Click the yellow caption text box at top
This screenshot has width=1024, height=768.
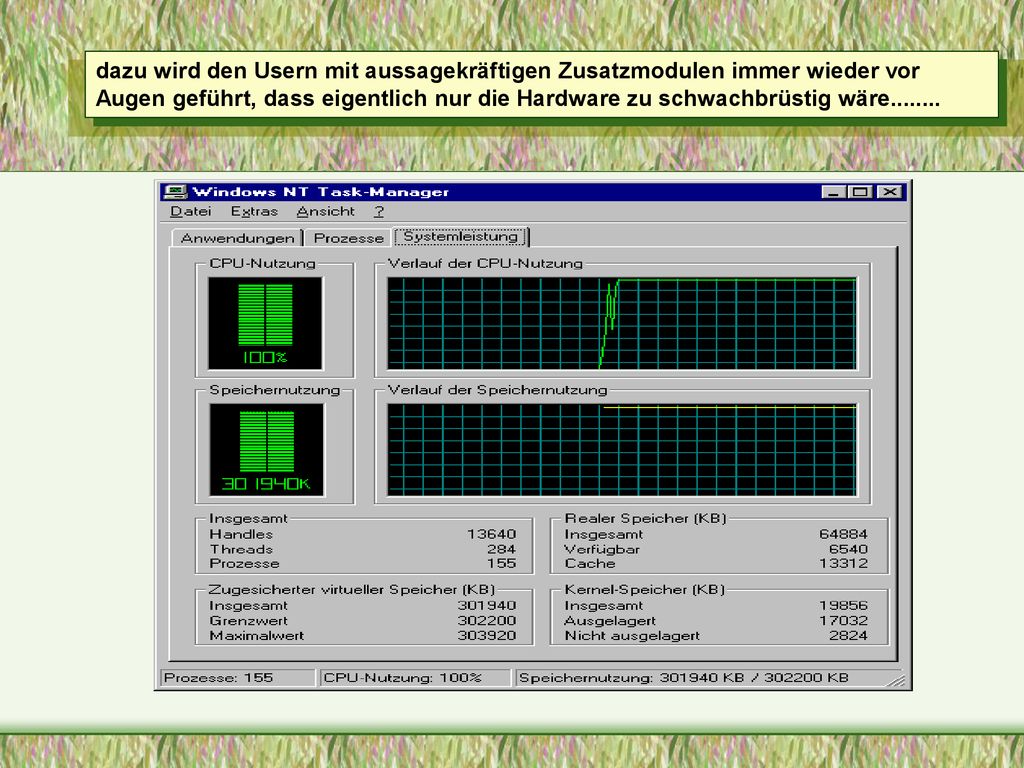(x=541, y=85)
